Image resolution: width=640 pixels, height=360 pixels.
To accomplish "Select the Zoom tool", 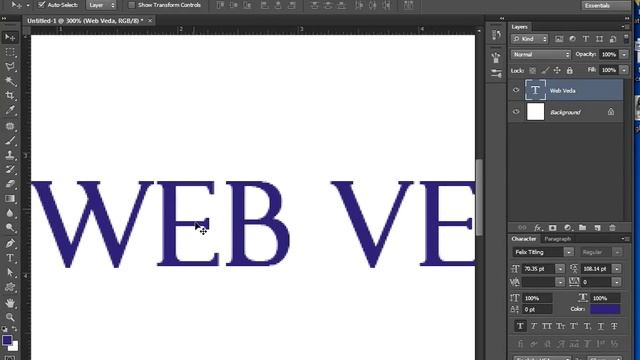I will pyautogui.click(x=10, y=317).
